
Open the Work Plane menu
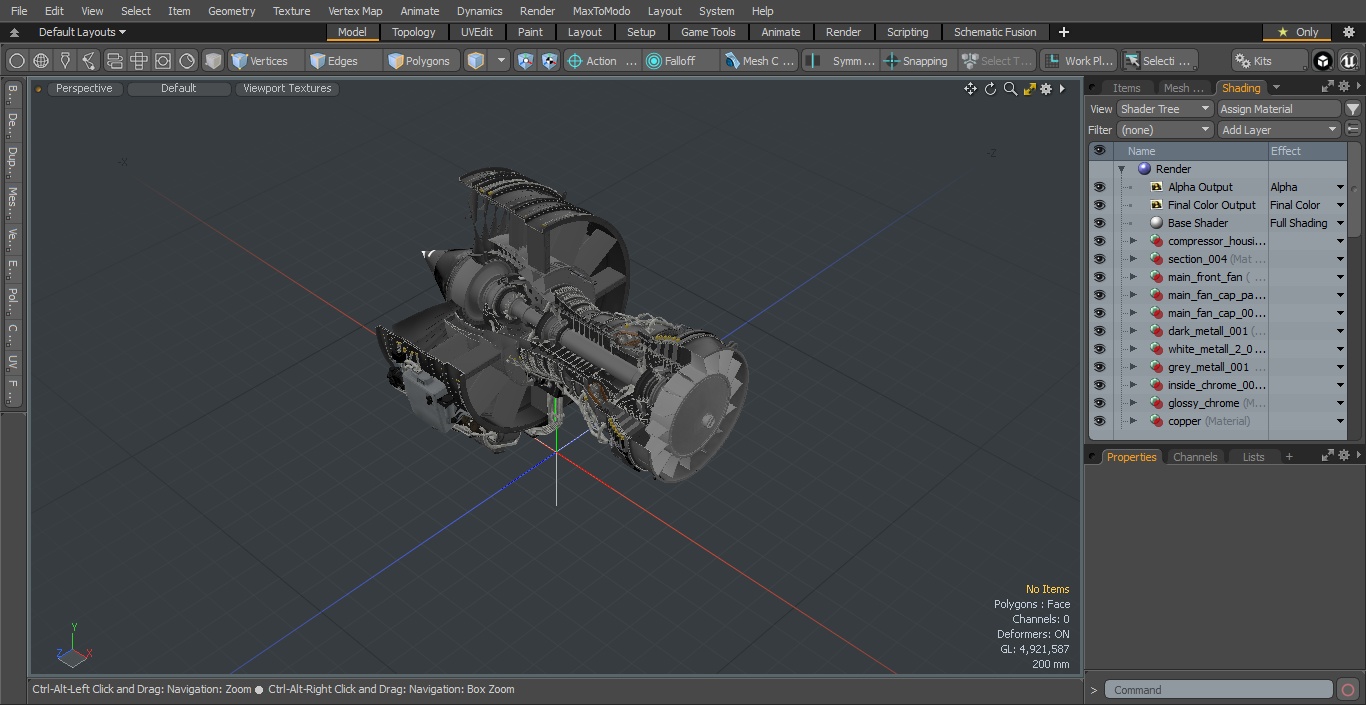coord(1078,61)
